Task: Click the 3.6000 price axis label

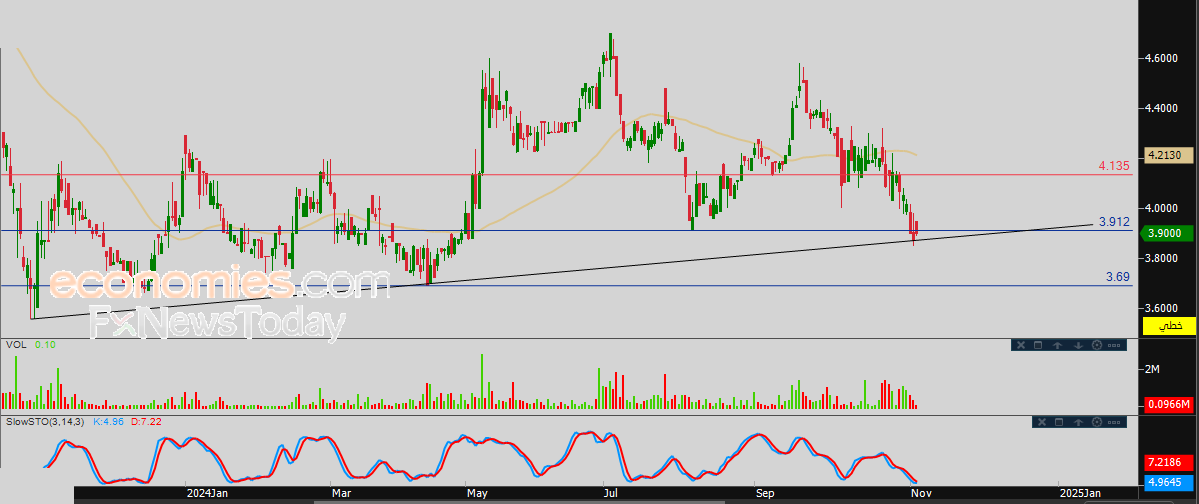Action: pyautogui.click(x=1160, y=307)
